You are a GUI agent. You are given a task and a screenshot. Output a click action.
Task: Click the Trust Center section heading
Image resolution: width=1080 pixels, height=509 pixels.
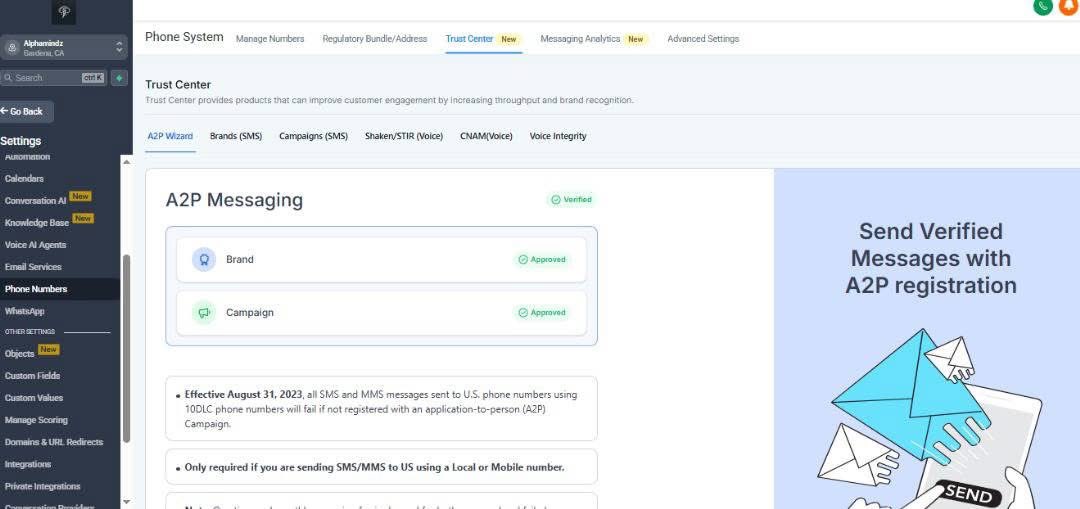[x=178, y=85]
